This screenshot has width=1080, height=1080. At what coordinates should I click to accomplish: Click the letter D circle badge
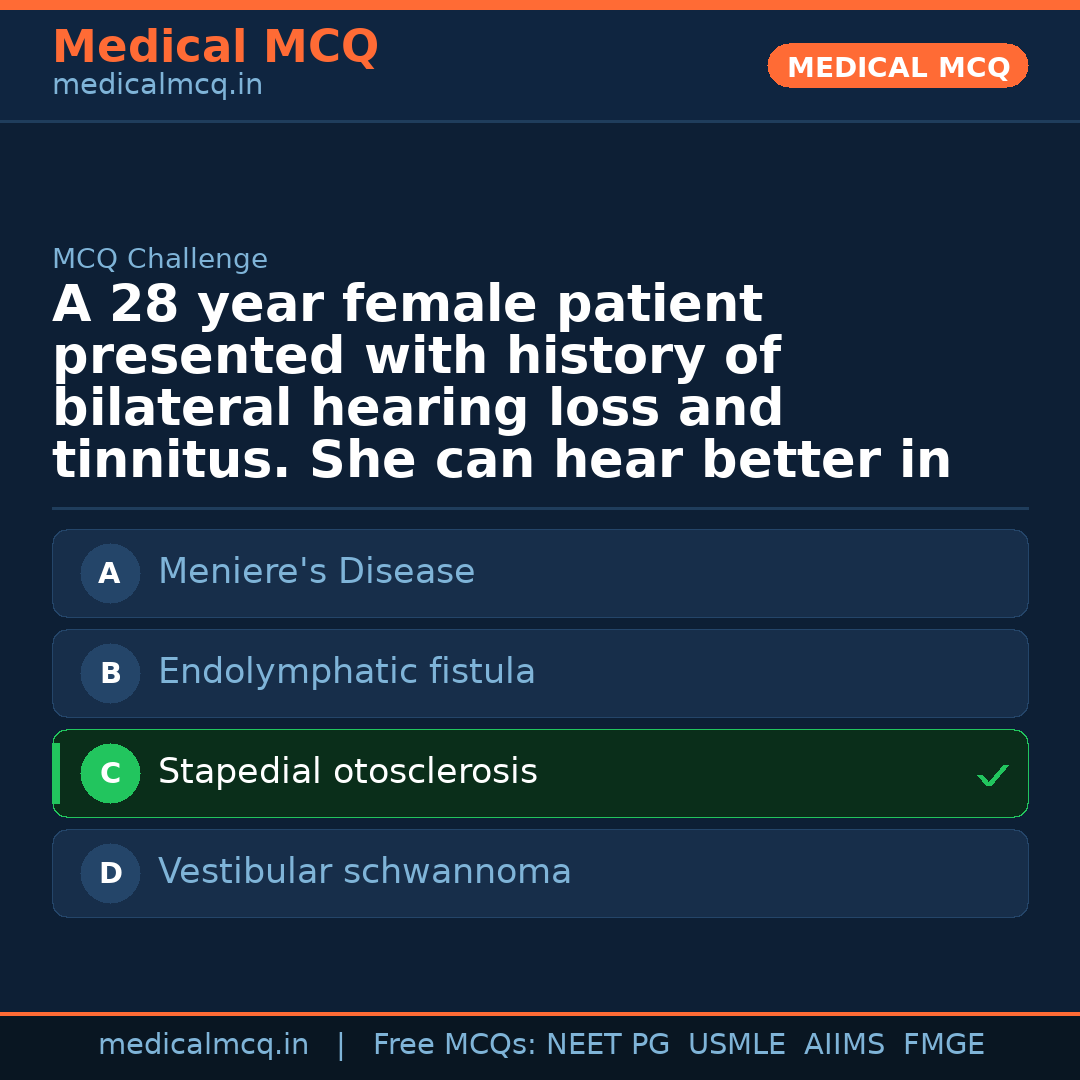point(110,873)
